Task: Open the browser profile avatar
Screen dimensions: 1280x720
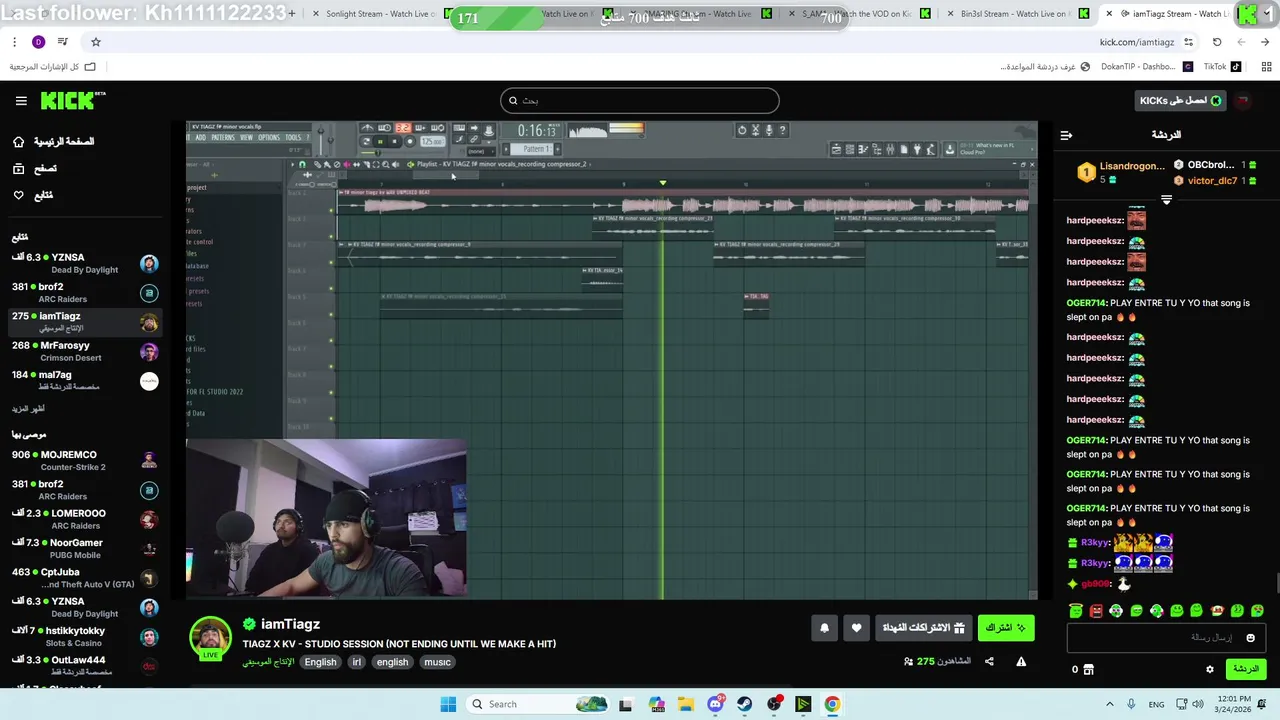Action: 38,42
